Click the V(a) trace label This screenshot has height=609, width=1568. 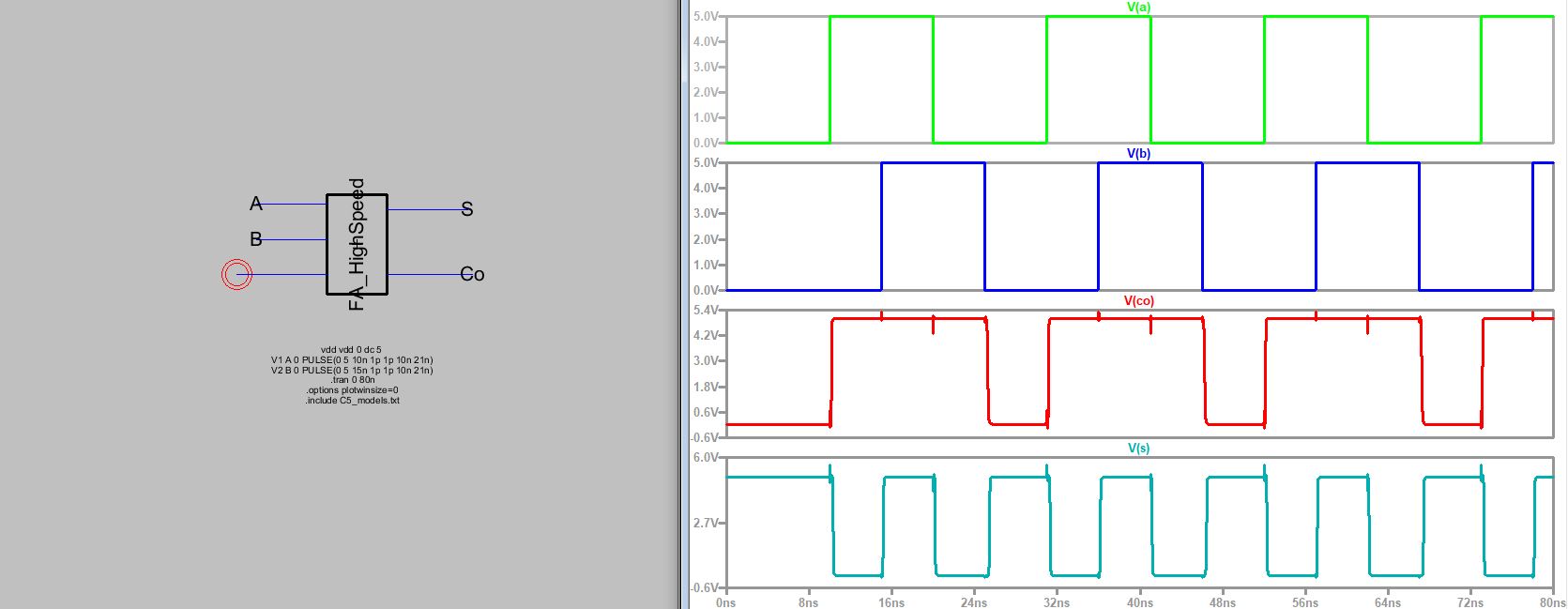(x=1138, y=7)
